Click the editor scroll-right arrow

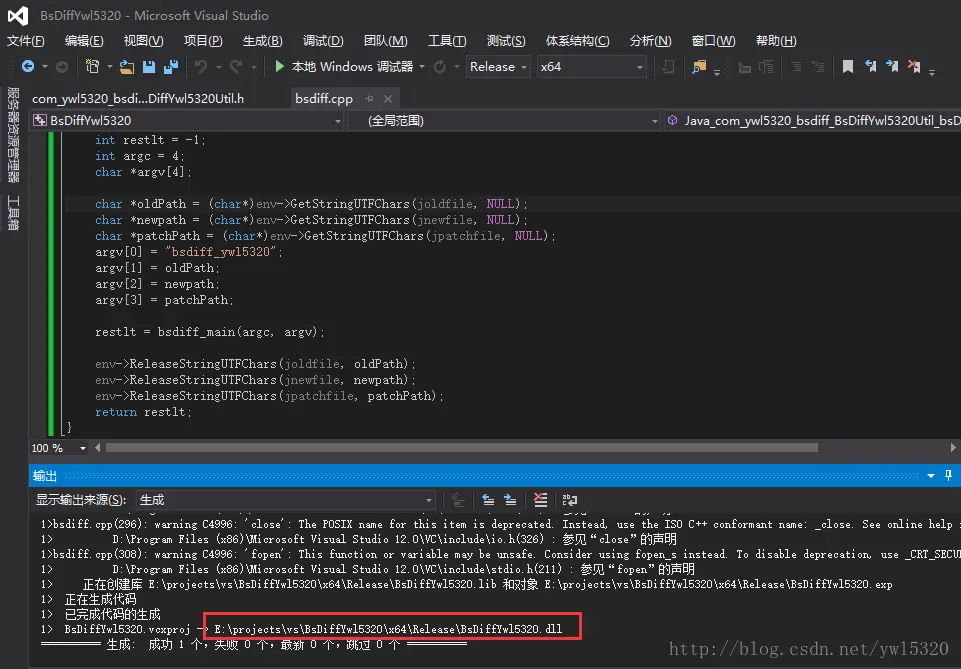click(x=953, y=448)
